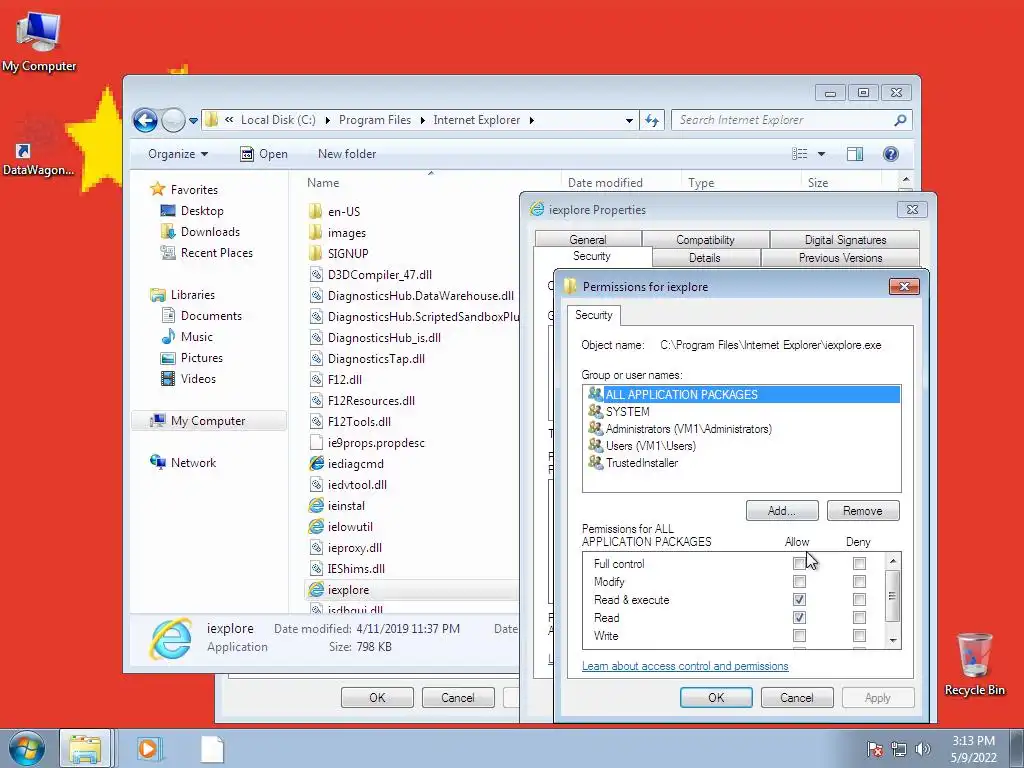Click New folder in Explorer toolbar
The height and width of the screenshot is (768, 1024).
(x=347, y=154)
